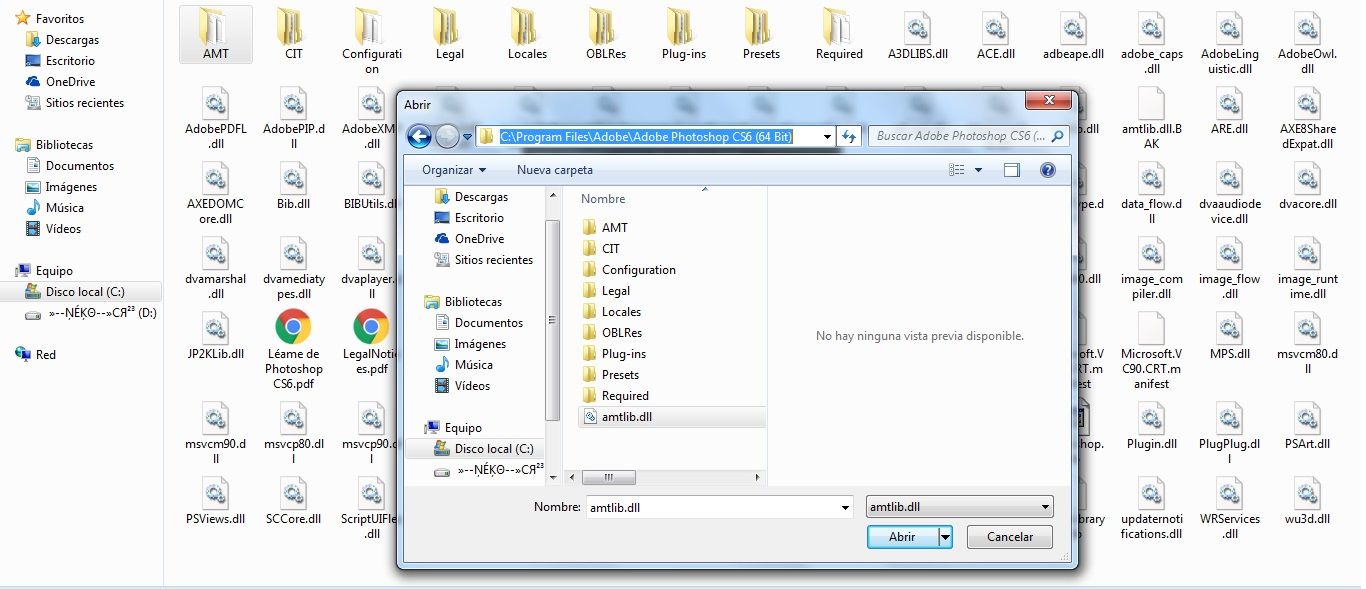Refresh the Abrir dialog address bar location

[850, 136]
